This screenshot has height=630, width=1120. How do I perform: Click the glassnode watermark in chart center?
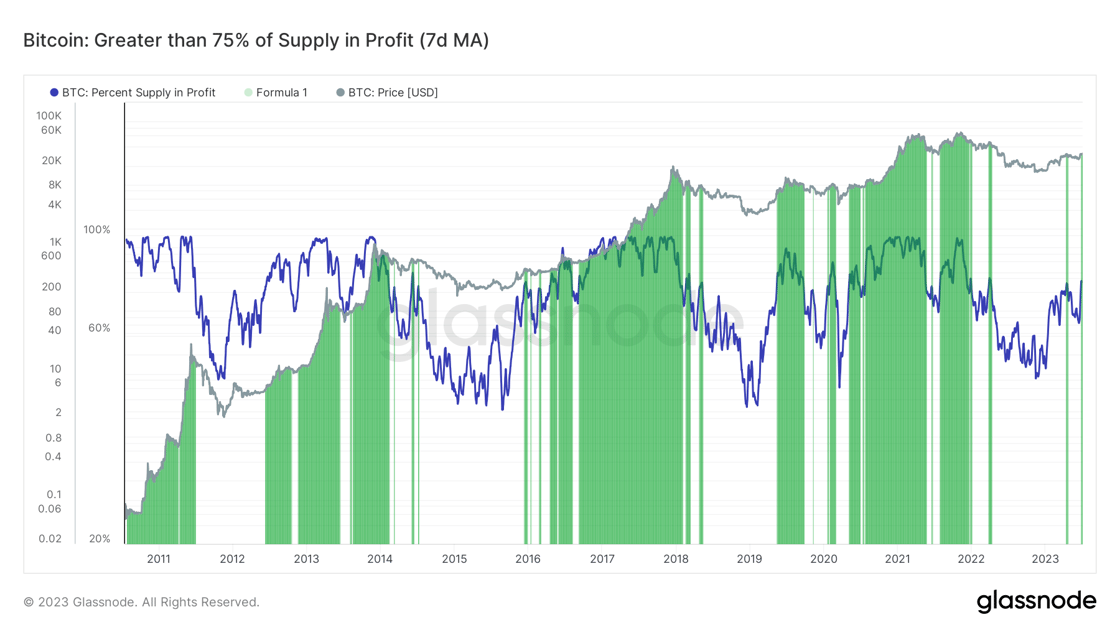coord(561,319)
